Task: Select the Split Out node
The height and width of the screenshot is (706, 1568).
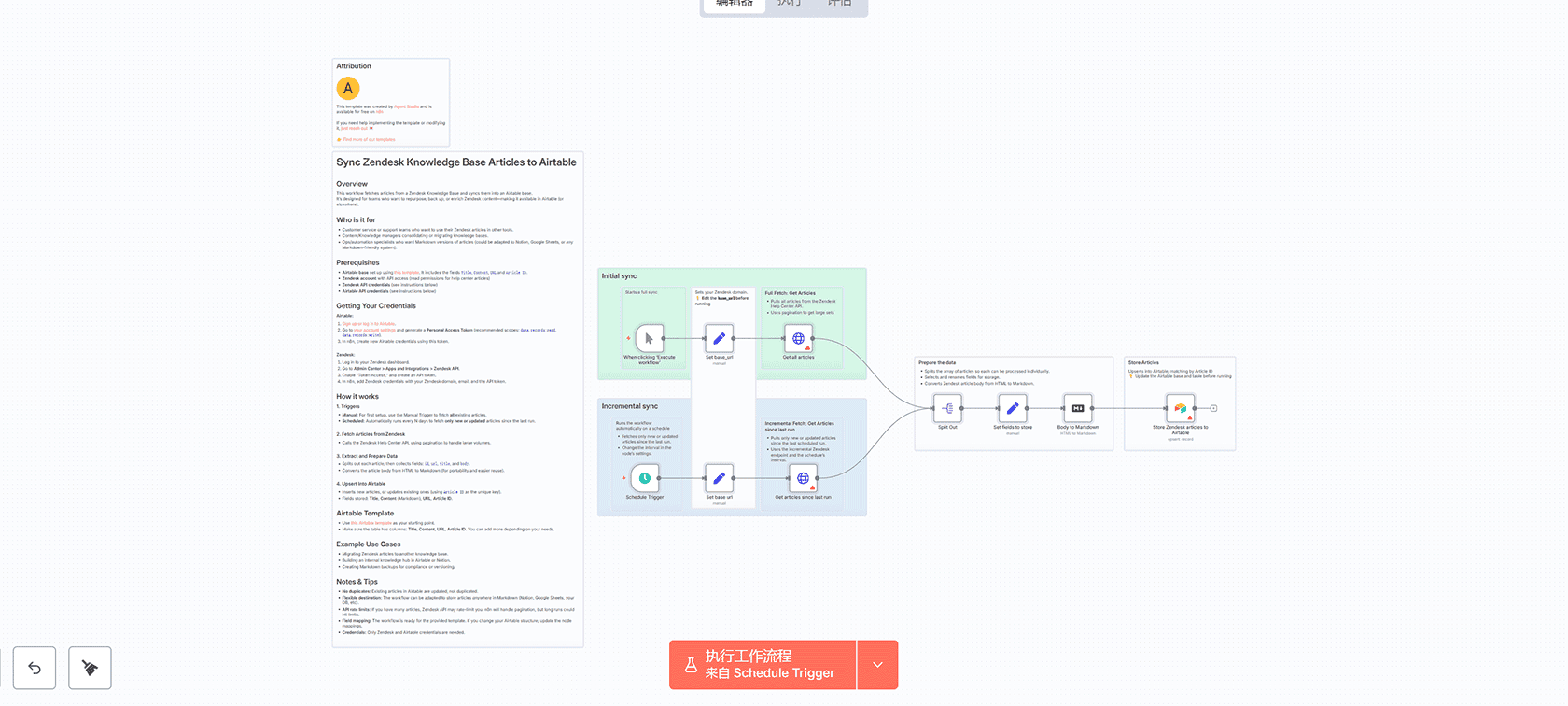Action: pos(947,408)
